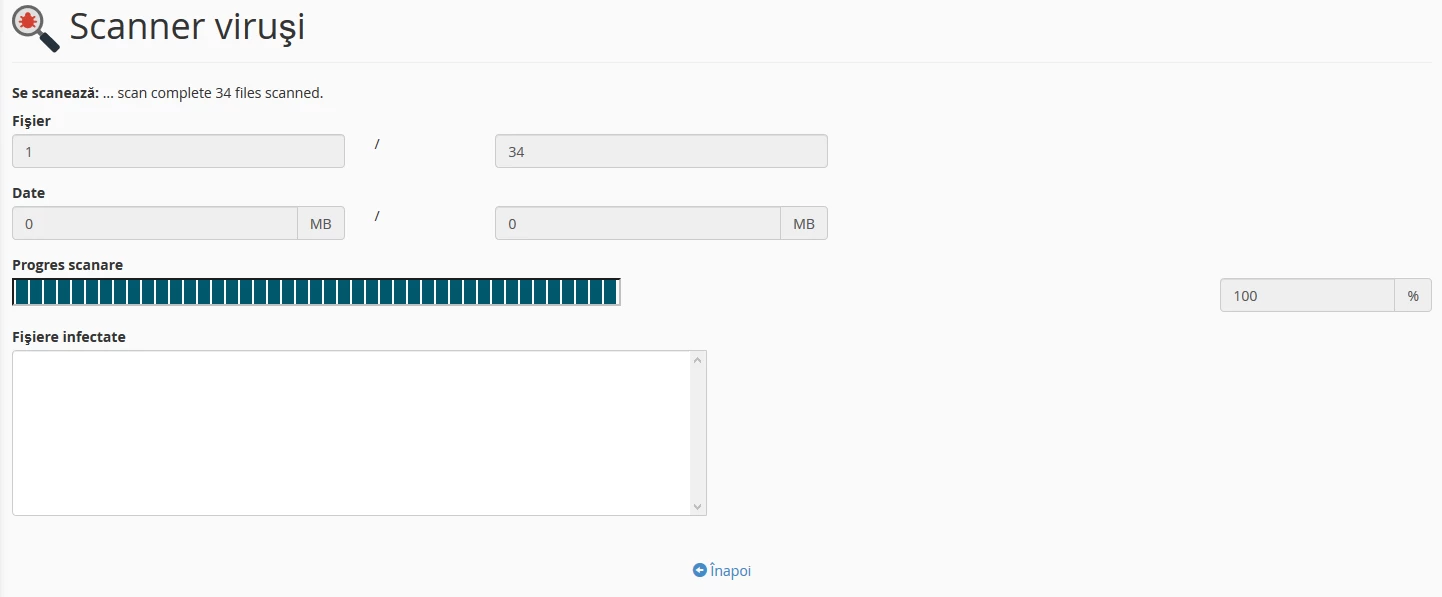Click the scan progress bar
The height and width of the screenshot is (597, 1442).
(316, 292)
